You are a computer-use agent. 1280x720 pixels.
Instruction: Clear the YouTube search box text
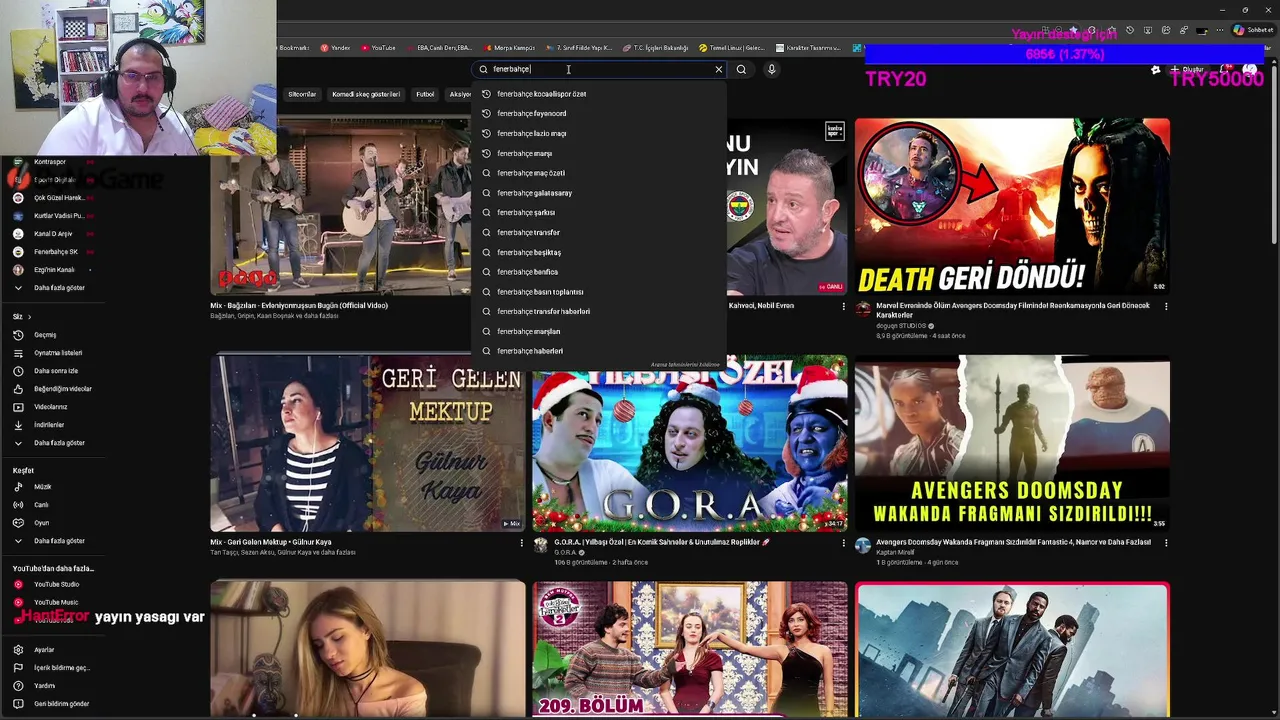718,69
